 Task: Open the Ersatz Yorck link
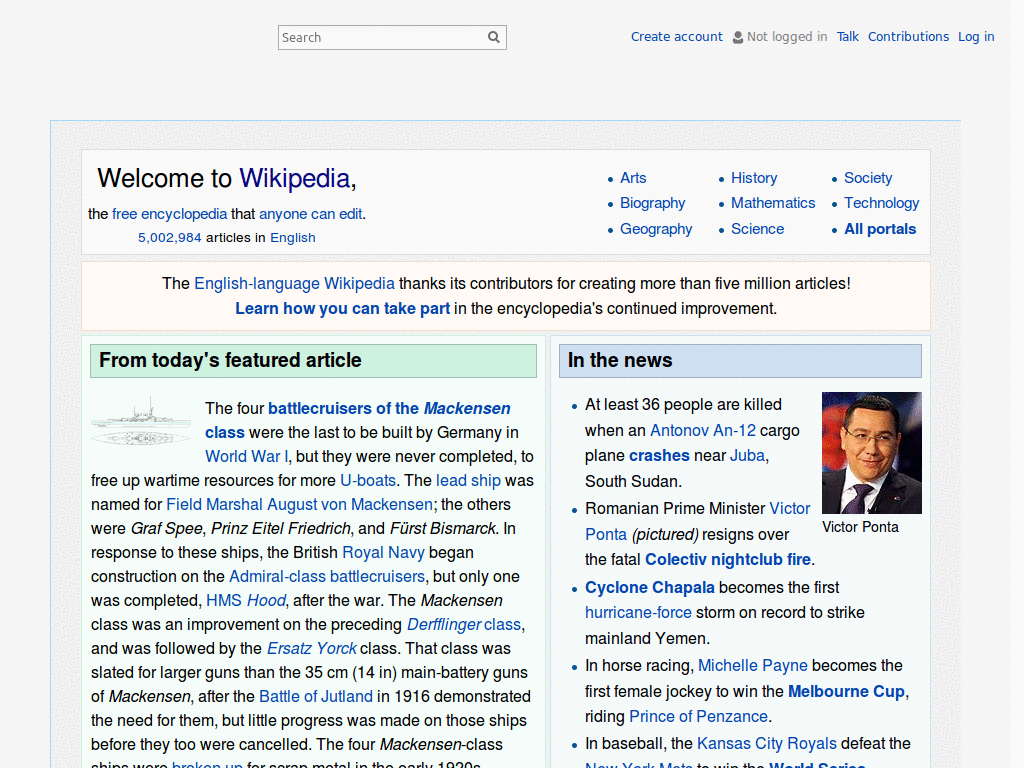[312, 648]
